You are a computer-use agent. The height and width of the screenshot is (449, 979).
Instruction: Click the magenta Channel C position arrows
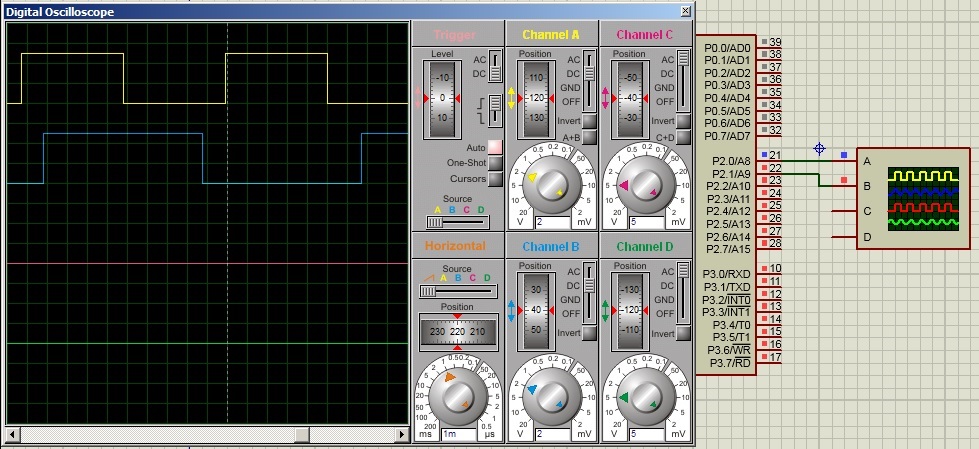coord(605,99)
